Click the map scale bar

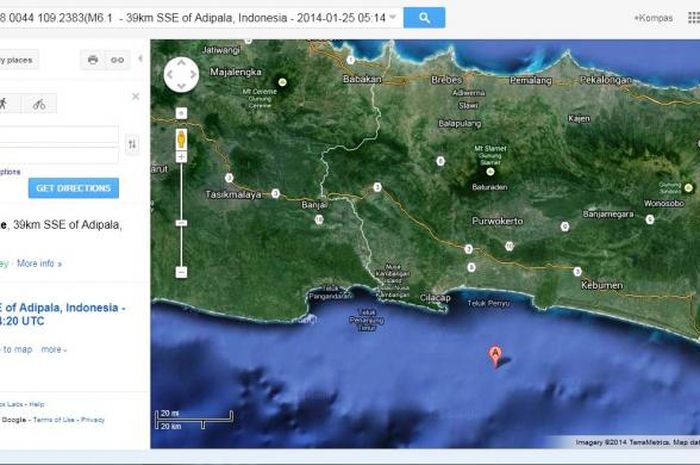(194, 419)
